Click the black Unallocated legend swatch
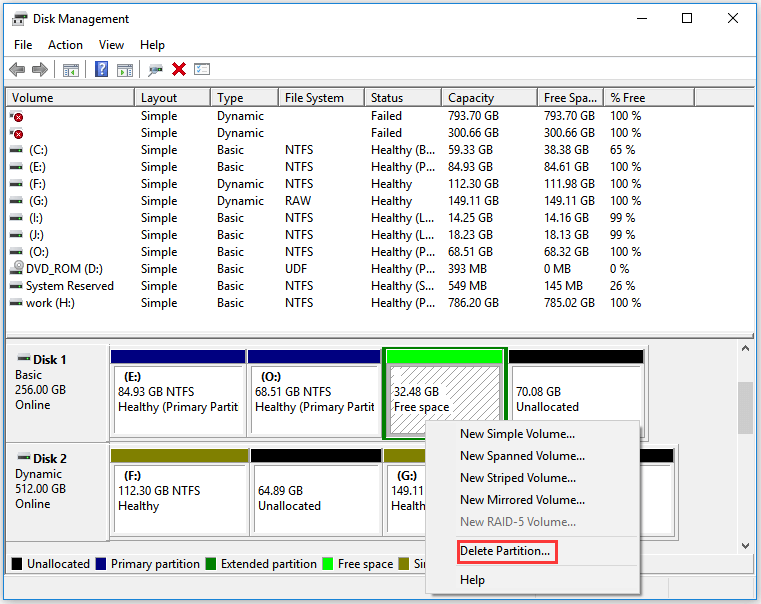The width and height of the screenshot is (761, 604). click(17, 564)
